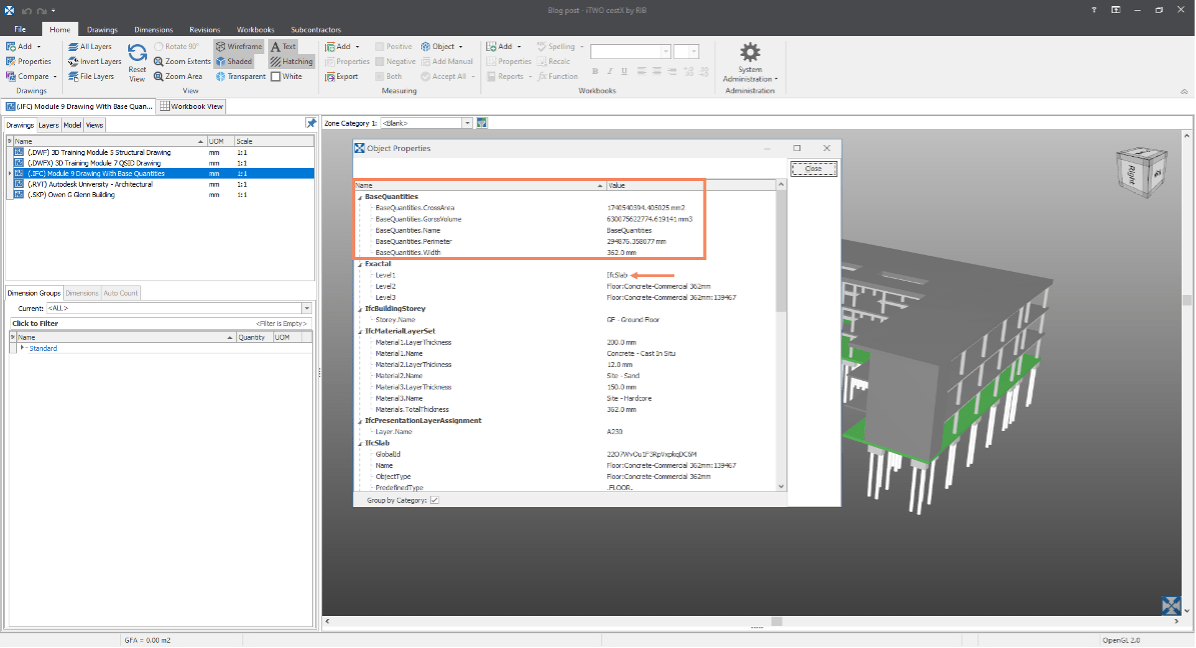Click Close in Object Properties dialog
The width and height of the screenshot is (1196, 648).
(x=814, y=168)
